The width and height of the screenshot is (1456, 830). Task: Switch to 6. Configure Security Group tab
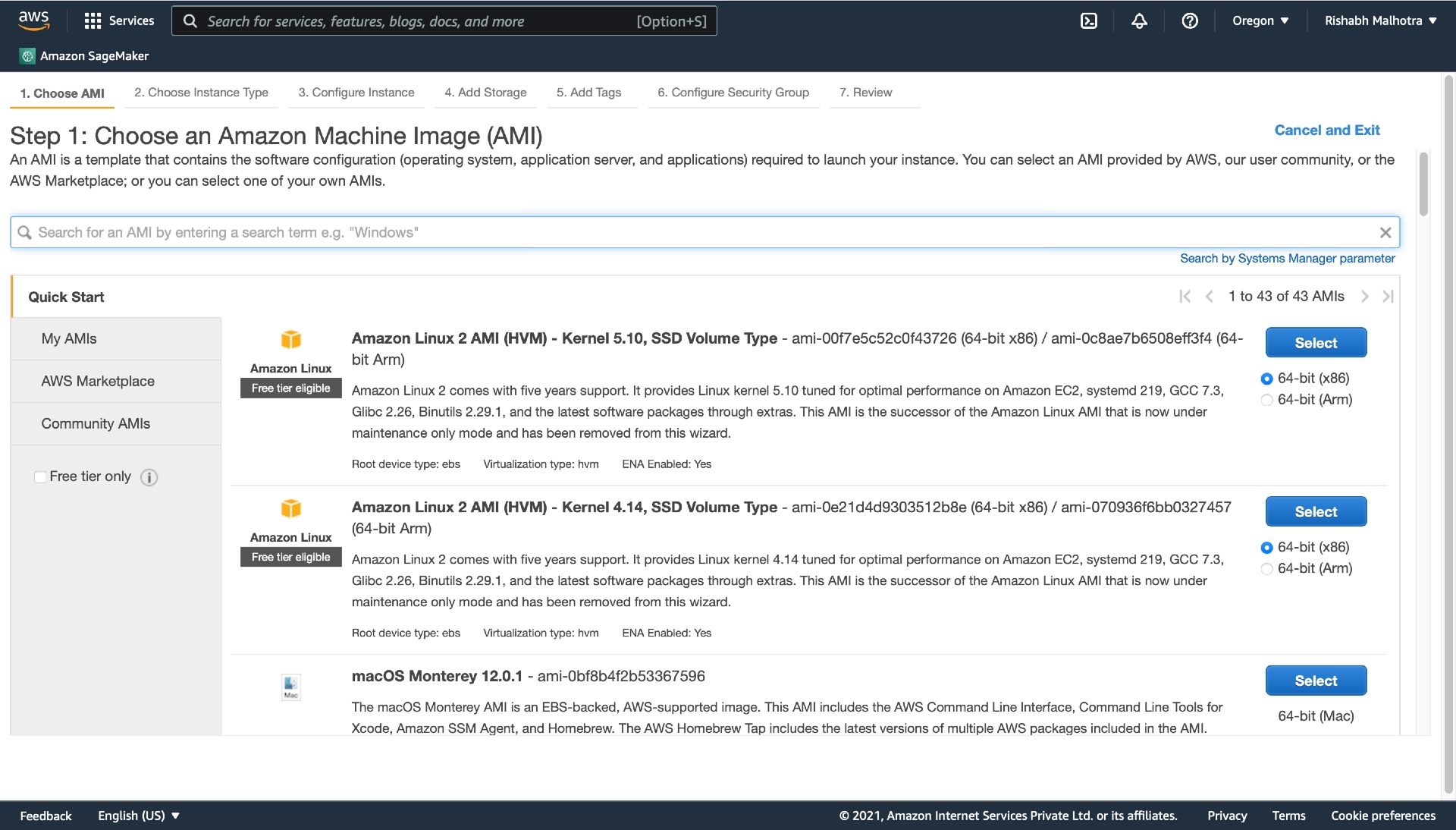coord(733,93)
